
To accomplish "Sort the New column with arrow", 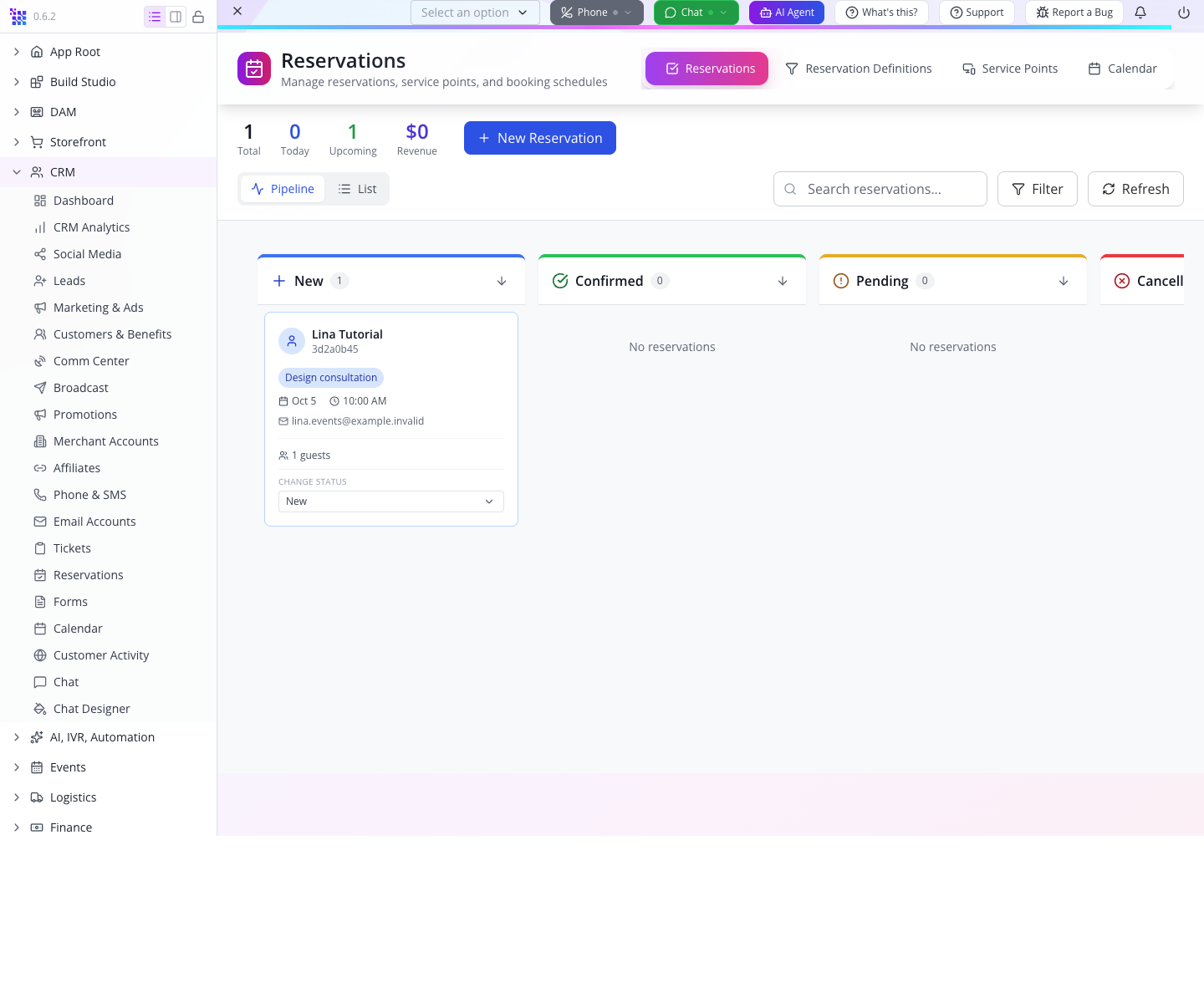I will pos(502,281).
